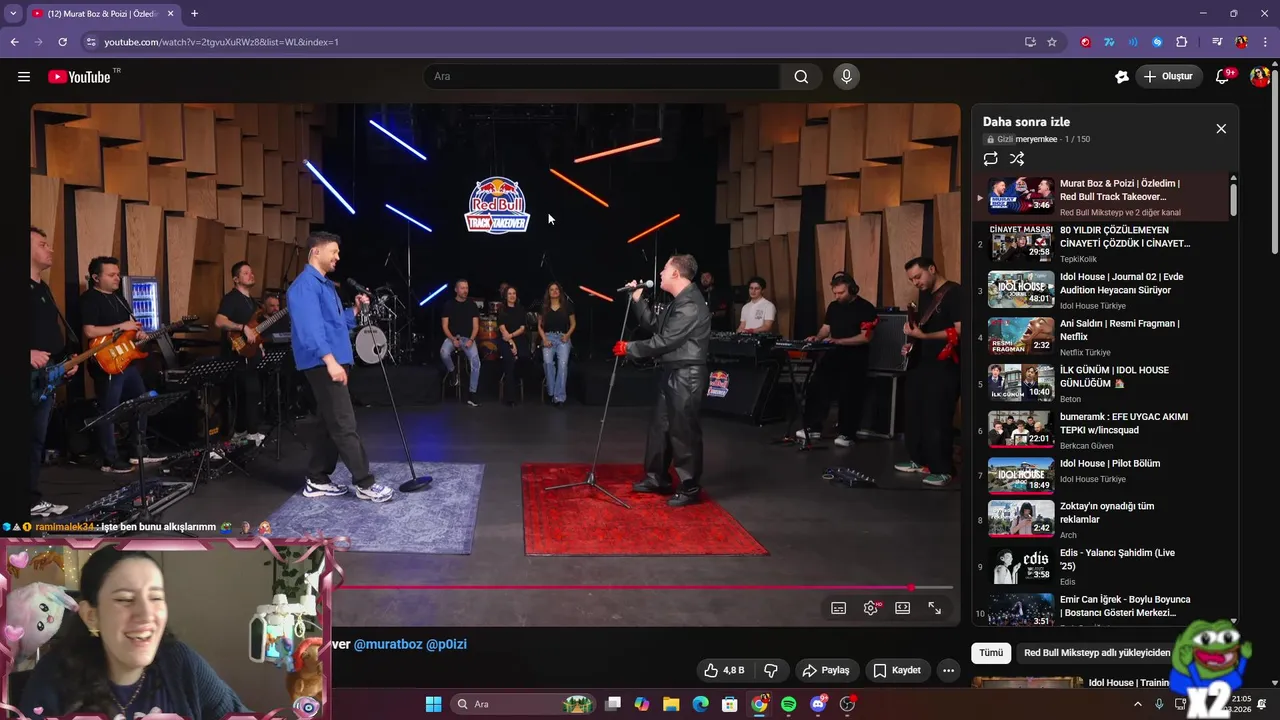Open Discord from the taskbar
Image resolution: width=1280 pixels, height=720 pixels.
(818, 704)
